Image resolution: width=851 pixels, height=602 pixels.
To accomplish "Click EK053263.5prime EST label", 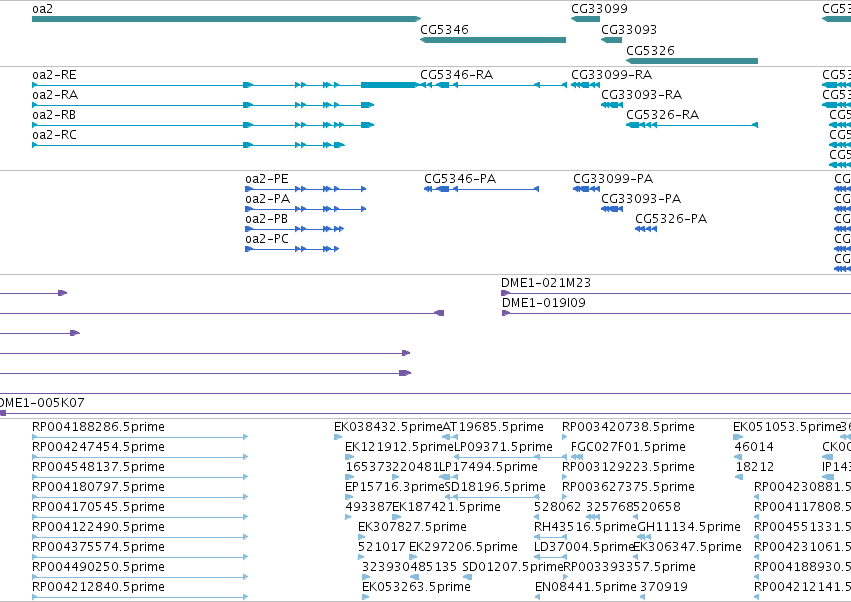I will click(x=416, y=587).
